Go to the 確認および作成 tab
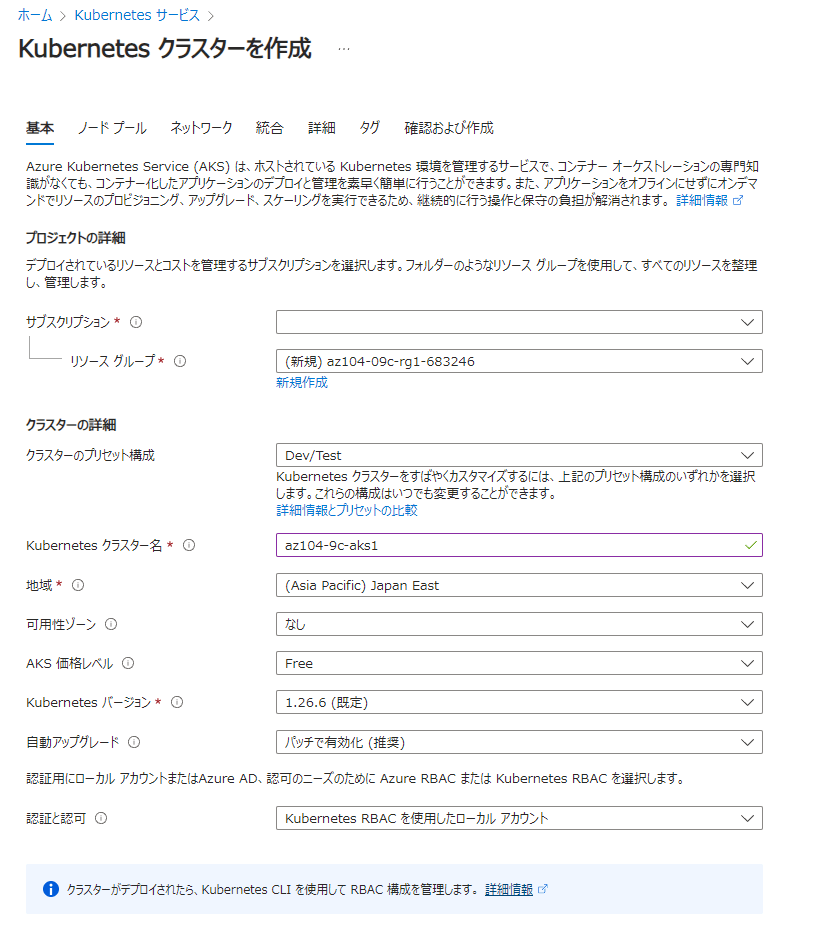 click(449, 128)
